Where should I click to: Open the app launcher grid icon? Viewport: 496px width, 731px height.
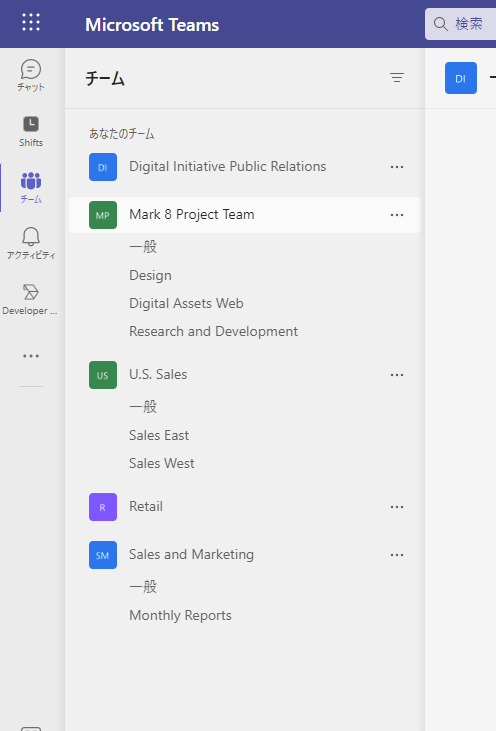coord(31,22)
